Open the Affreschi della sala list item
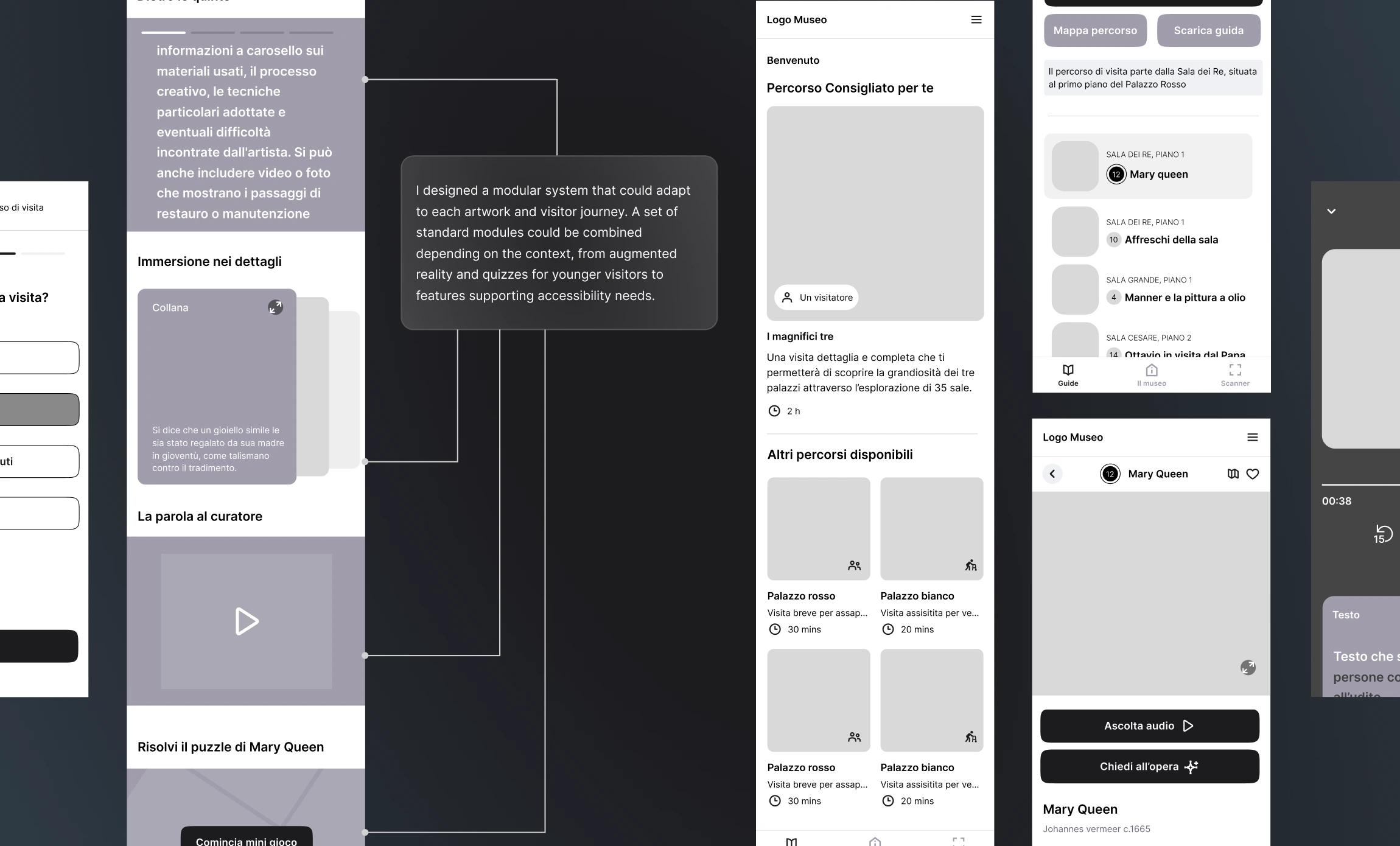Image resolution: width=1400 pixels, height=846 pixels. tap(1148, 231)
